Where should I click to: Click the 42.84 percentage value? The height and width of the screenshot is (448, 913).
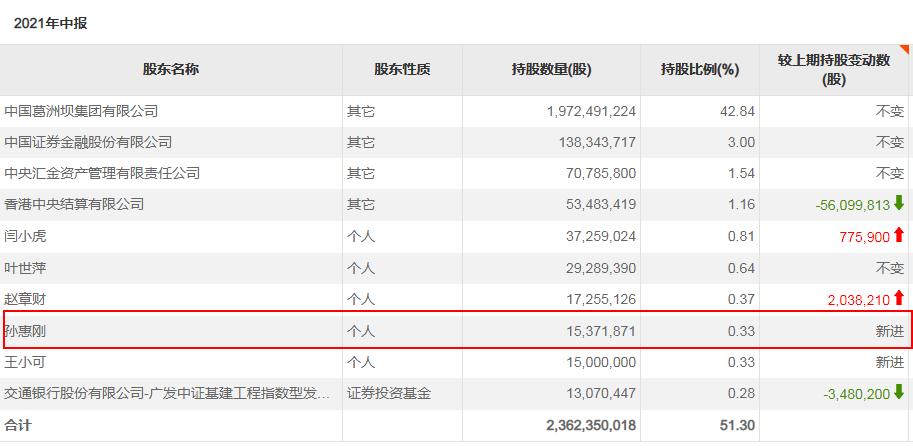point(737,111)
